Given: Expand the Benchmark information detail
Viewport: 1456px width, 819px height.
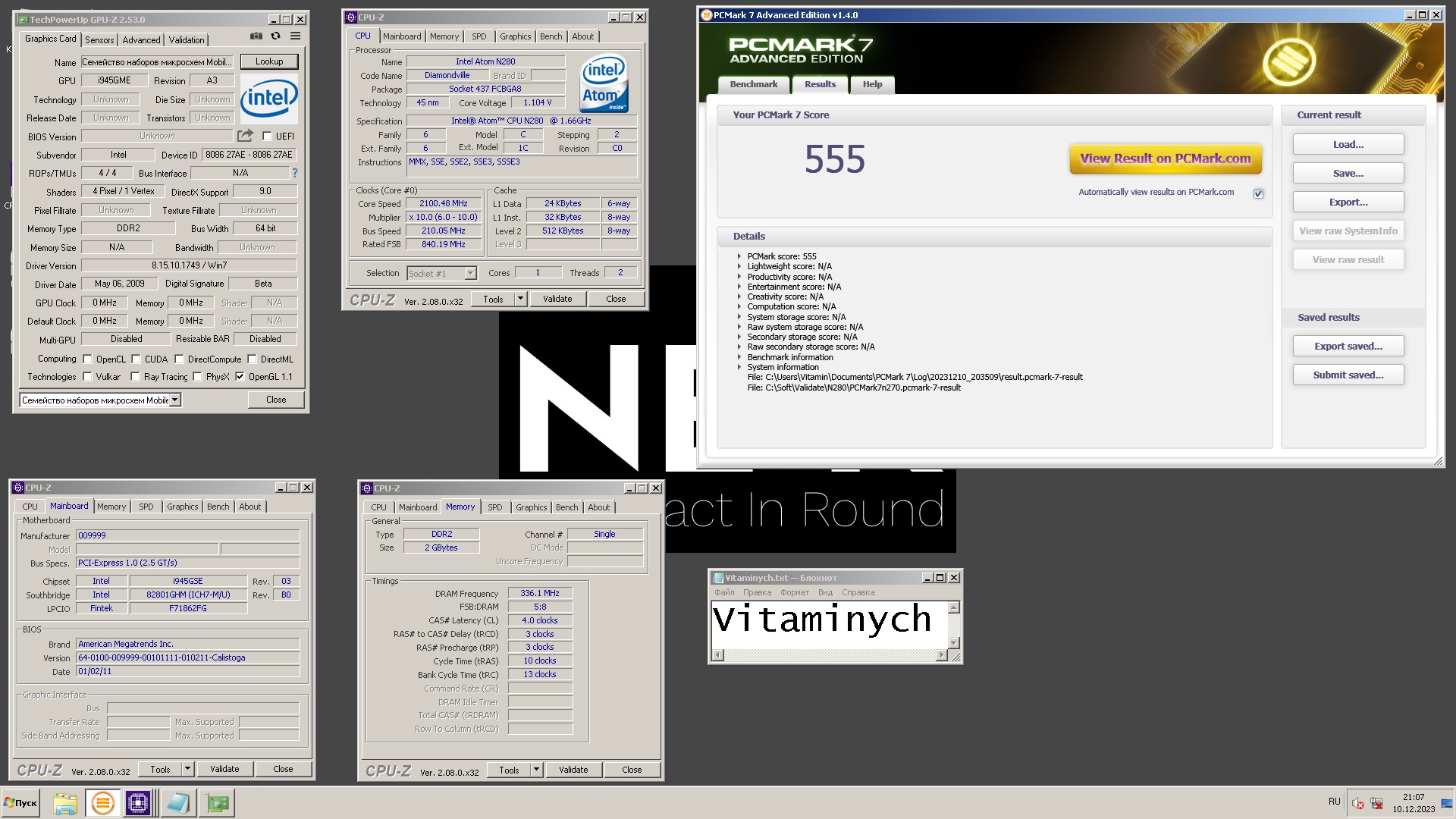Looking at the screenshot, I should tap(739, 357).
